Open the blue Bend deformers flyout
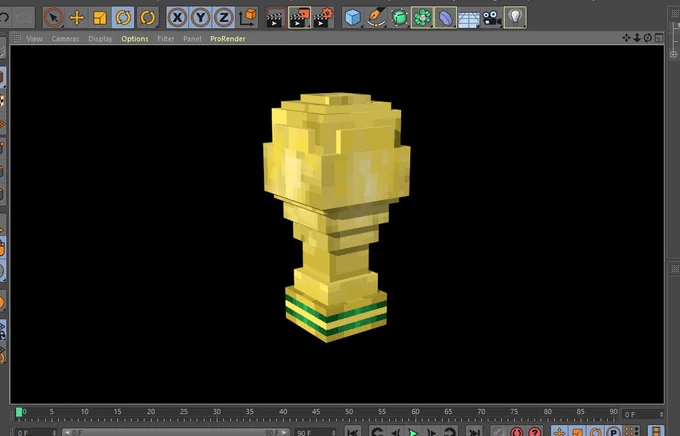This screenshot has width=680, height=436. click(x=445, y=18)
